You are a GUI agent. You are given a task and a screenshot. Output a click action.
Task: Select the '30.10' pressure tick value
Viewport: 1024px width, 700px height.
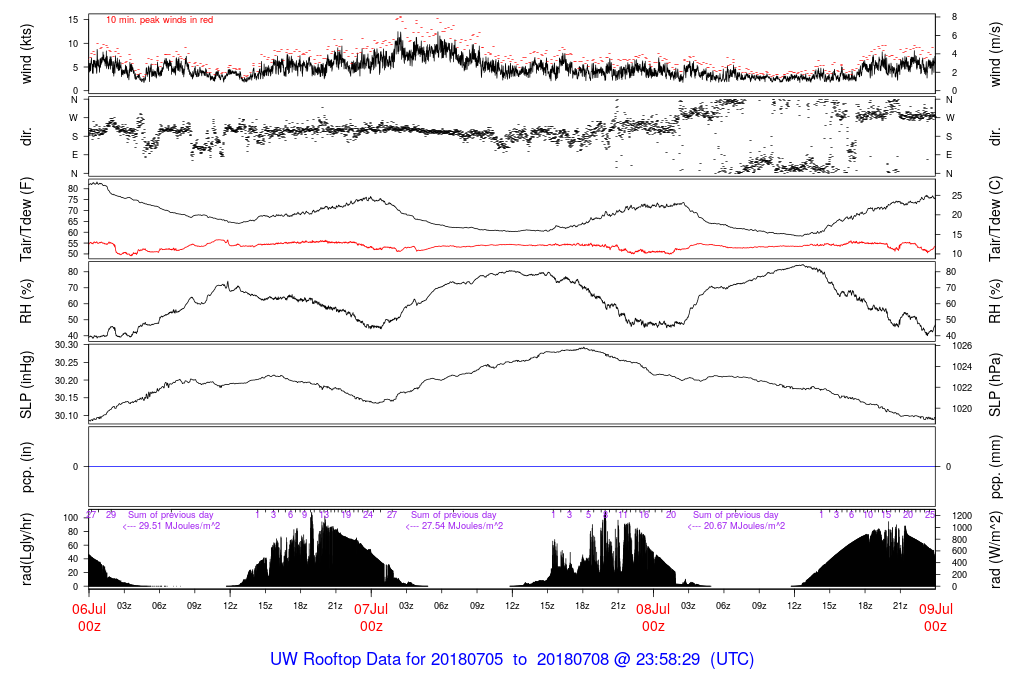coord(67,415)
